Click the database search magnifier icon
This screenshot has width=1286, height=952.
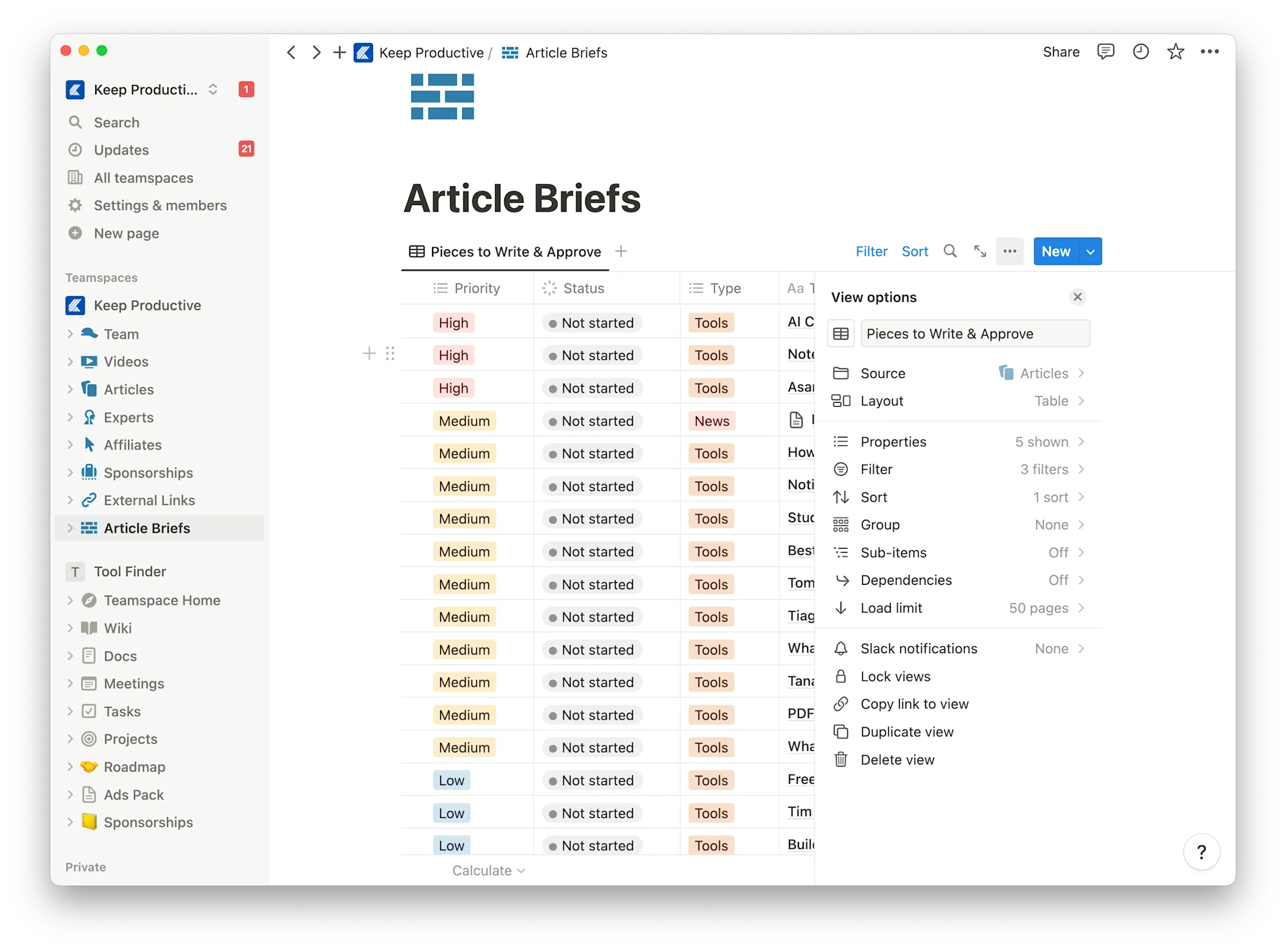950,251
